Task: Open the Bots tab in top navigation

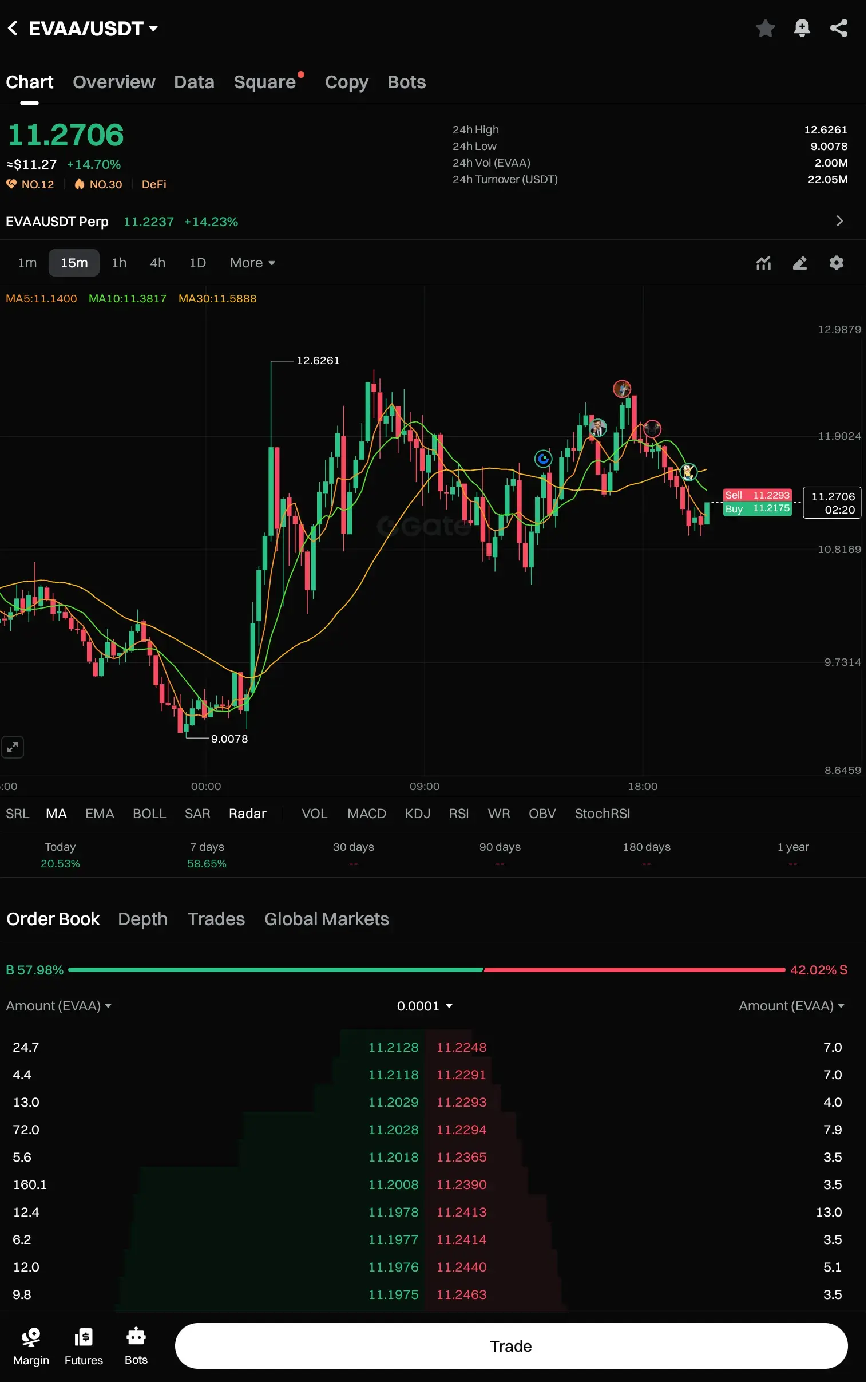Action: [x=407, y=82]
